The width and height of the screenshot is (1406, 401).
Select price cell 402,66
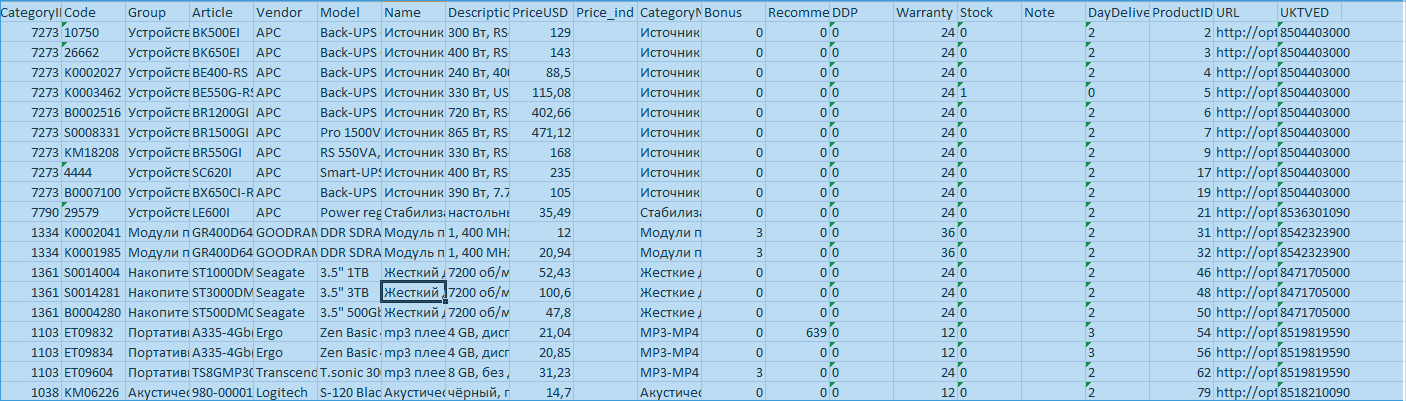542,113
